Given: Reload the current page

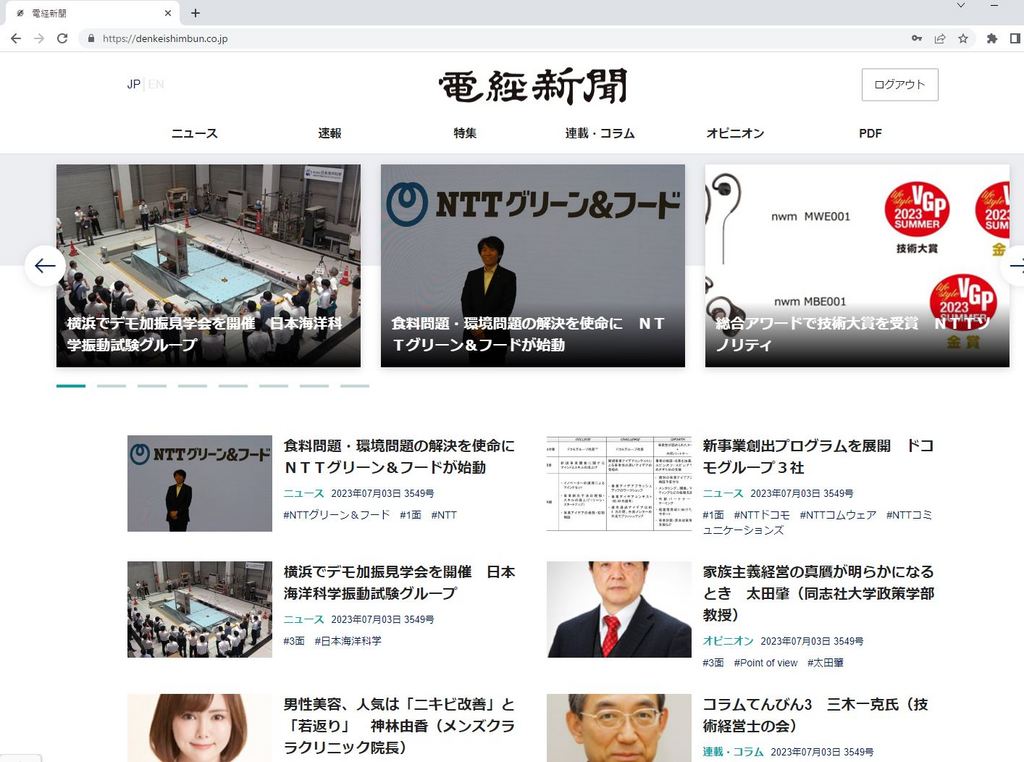Looking at the screenshot, I should pos(62,39).
